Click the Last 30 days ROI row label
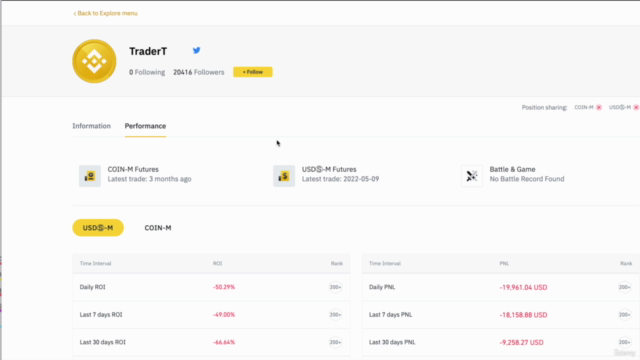Viewport: 640px width, 360px height. tap(102, 342)
